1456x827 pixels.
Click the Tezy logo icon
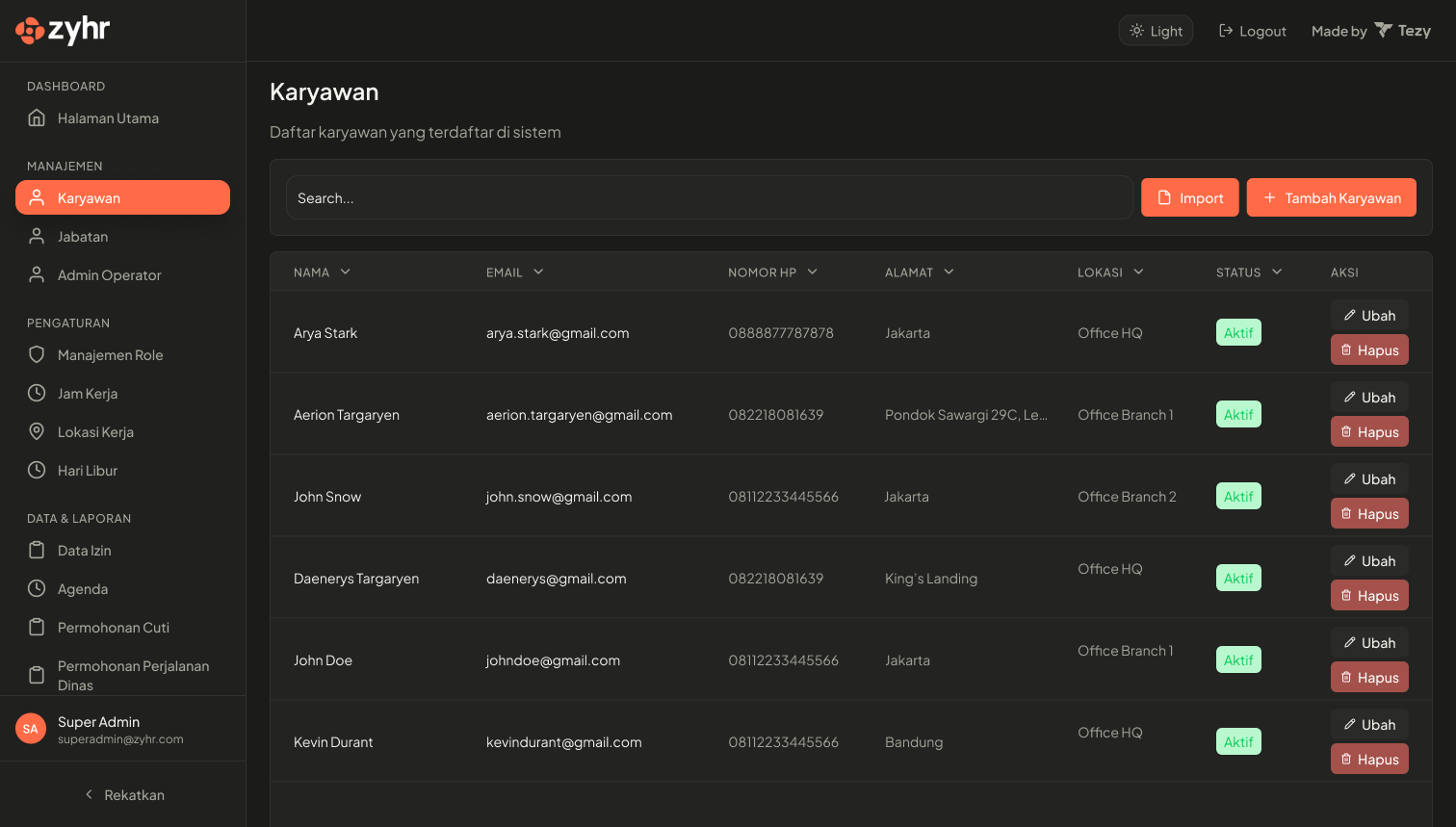[1384, 31]
